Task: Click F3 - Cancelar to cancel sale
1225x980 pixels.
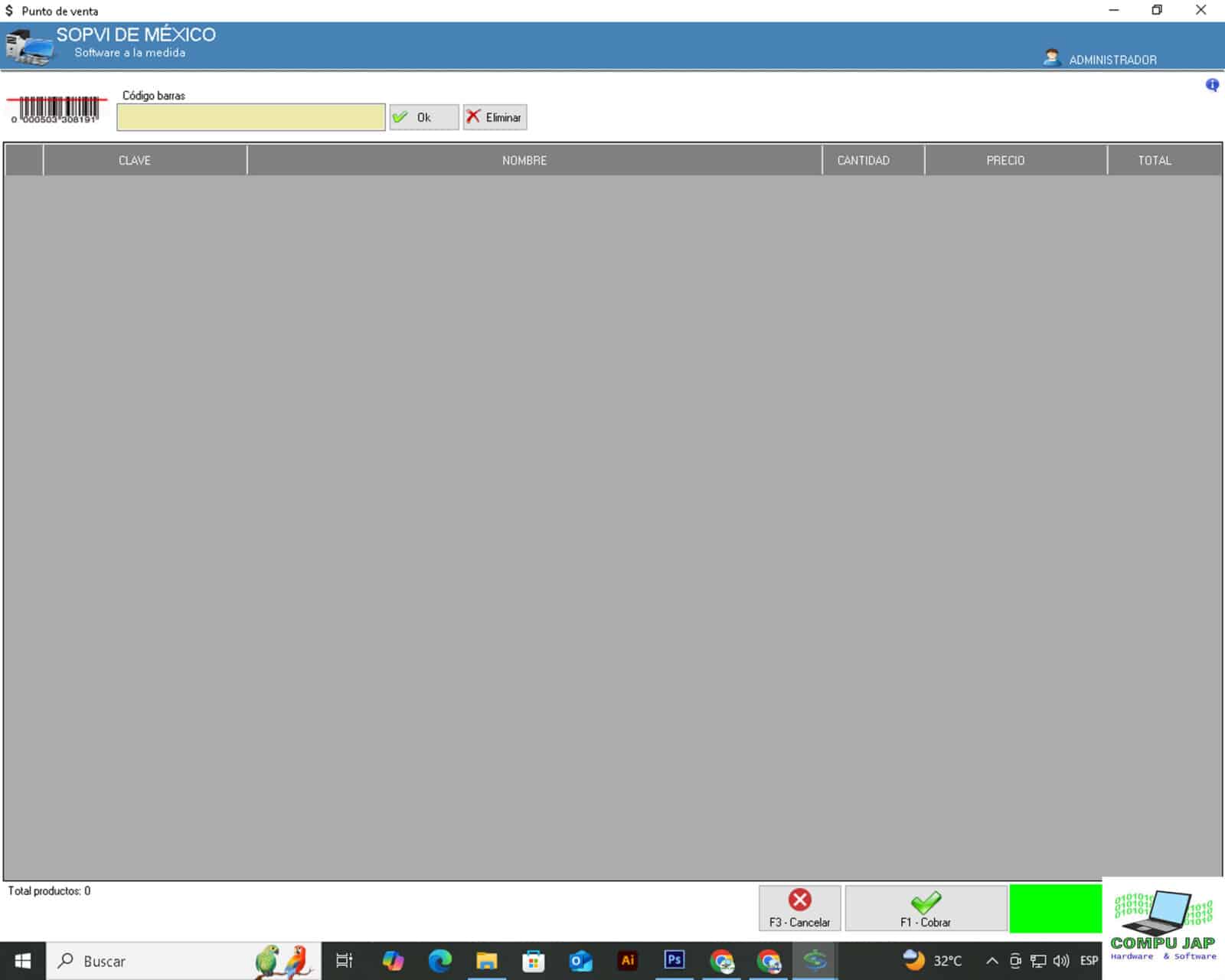Action: click(x=799, y=908)
